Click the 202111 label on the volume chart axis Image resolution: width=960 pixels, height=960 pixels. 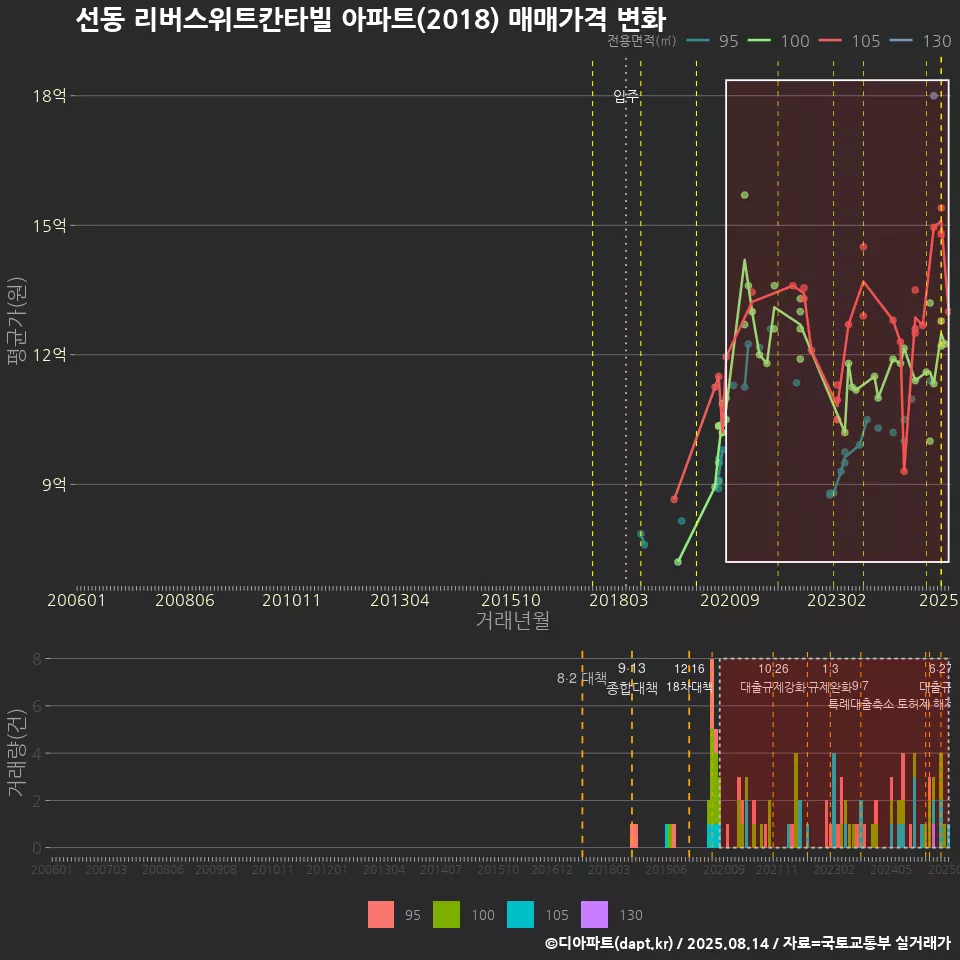point(777,869)
